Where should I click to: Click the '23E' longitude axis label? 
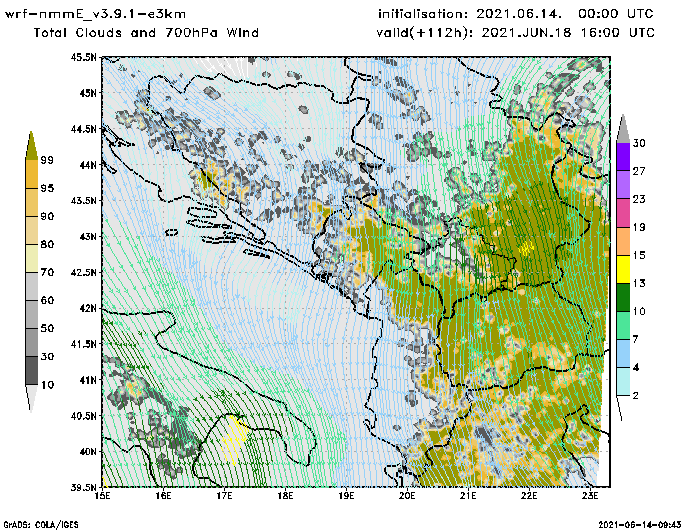point(590,496)
